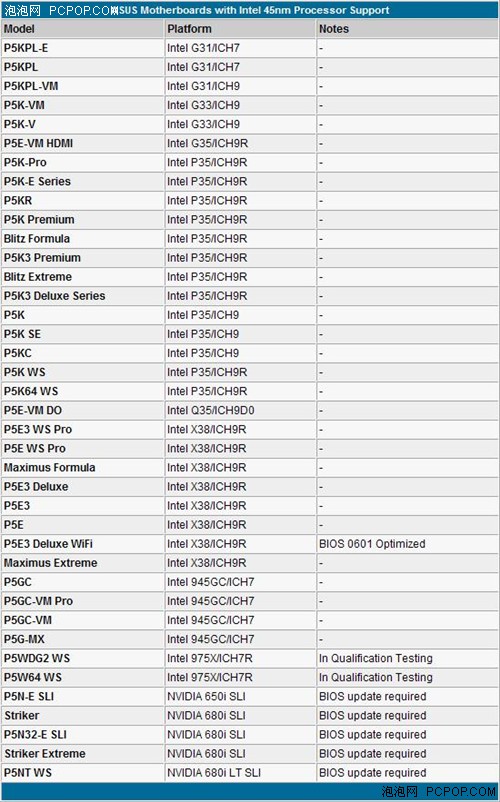Click NVIDIA 650i SLI platform cell

(x=240, y=696)
